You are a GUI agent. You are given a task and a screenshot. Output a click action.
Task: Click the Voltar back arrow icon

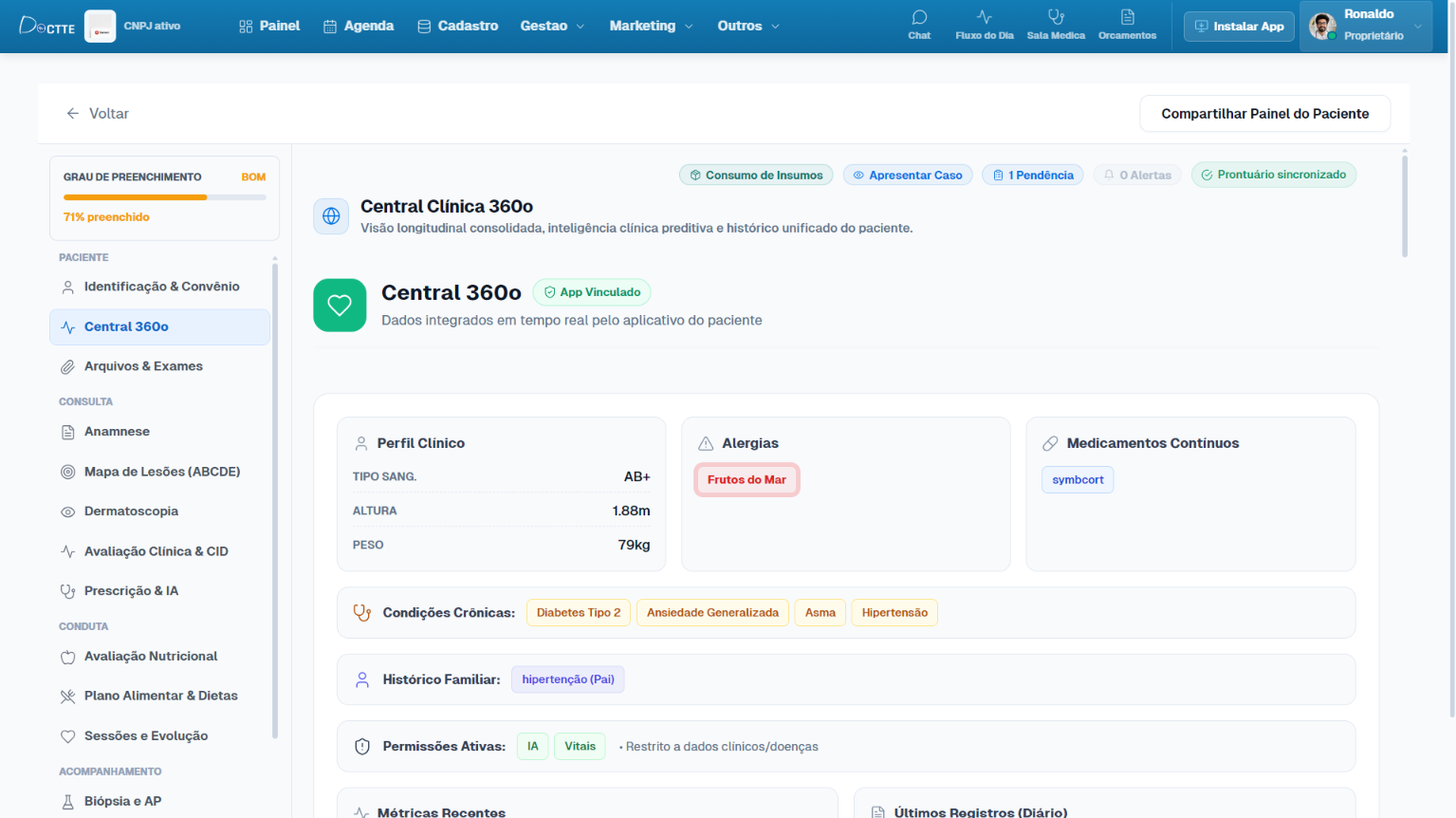tap(73, 114)
